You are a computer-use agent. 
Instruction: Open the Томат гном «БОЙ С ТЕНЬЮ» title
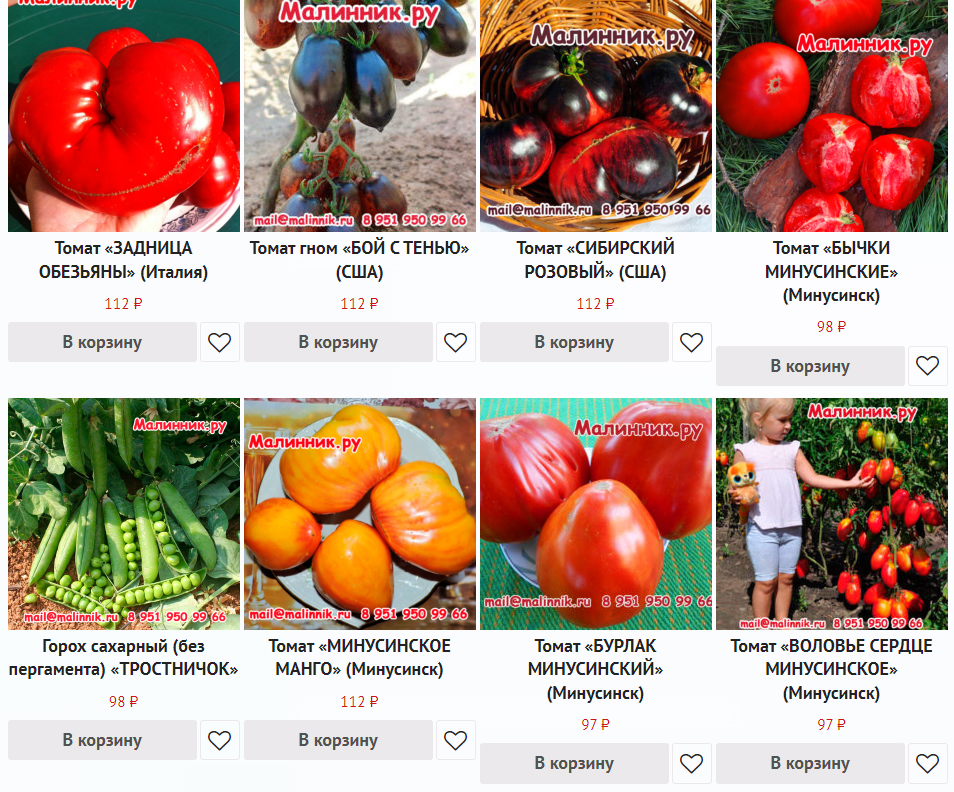tap(360, 260)
